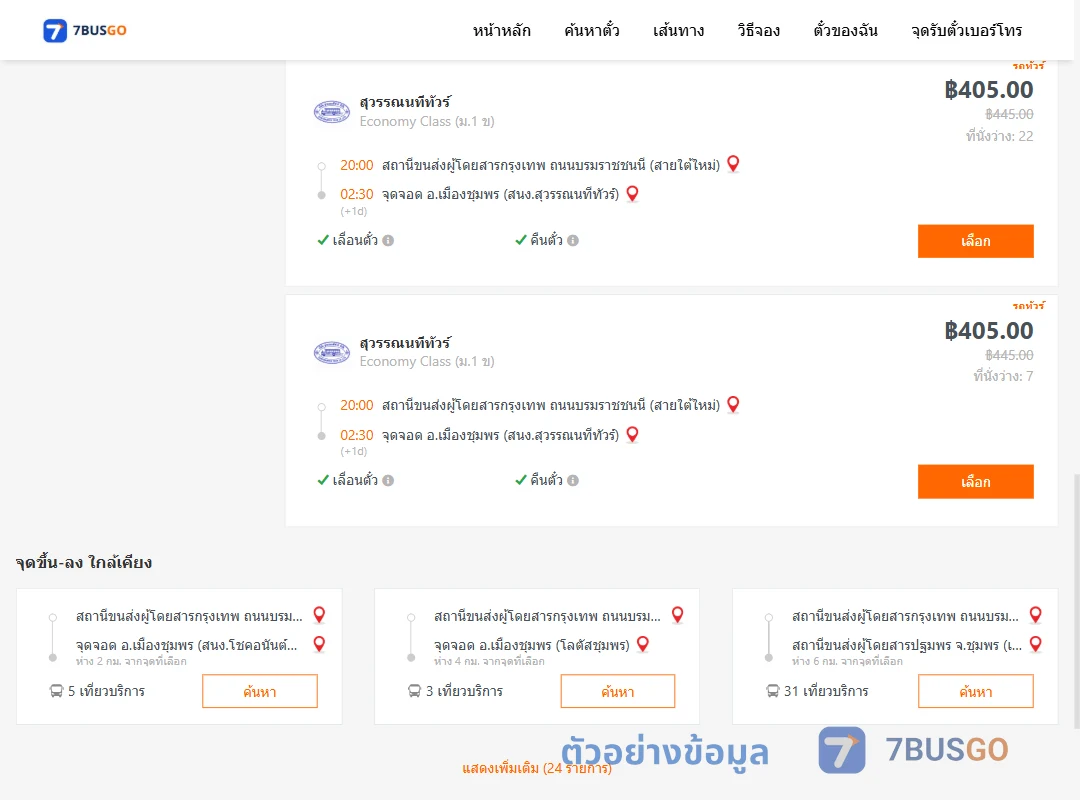The width and height of the screenshot is (1080, 800).
Task: Click ที่นั่งว่าง: 7 text
Action: point(1004,376)
